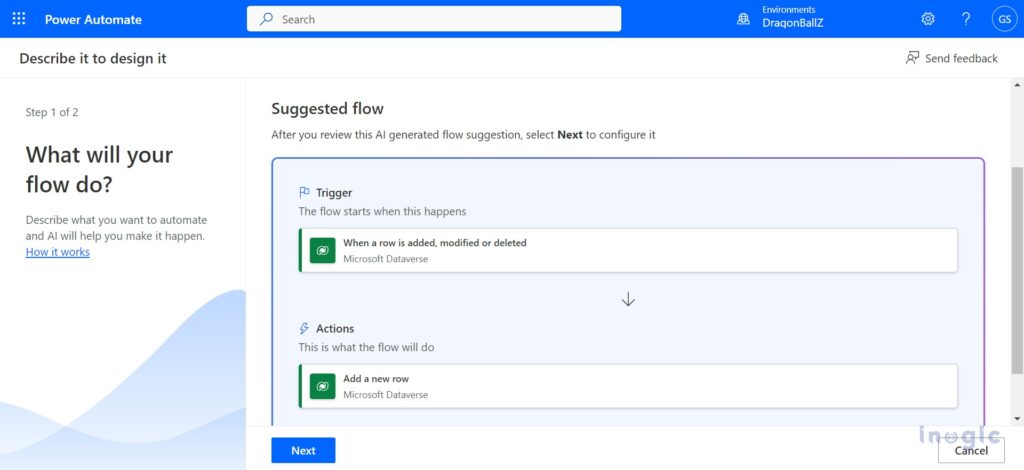Click the Environments icon in header
1024x470 pixels.
point(743,19)
